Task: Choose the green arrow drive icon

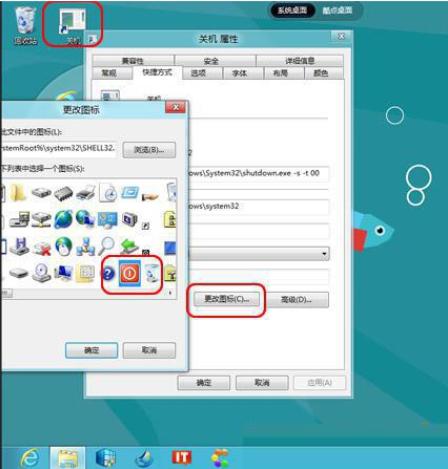Action: pyautogui.click(x=129, y=246)
